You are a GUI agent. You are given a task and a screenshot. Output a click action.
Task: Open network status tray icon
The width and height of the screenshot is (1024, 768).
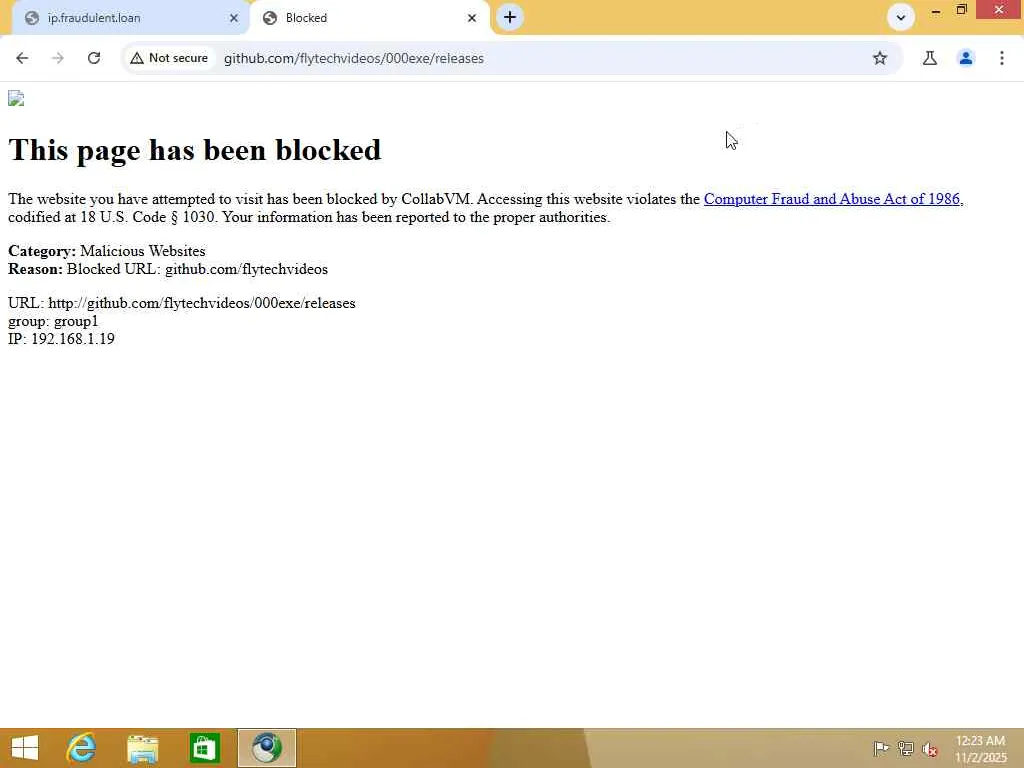(x=905, y=748)
